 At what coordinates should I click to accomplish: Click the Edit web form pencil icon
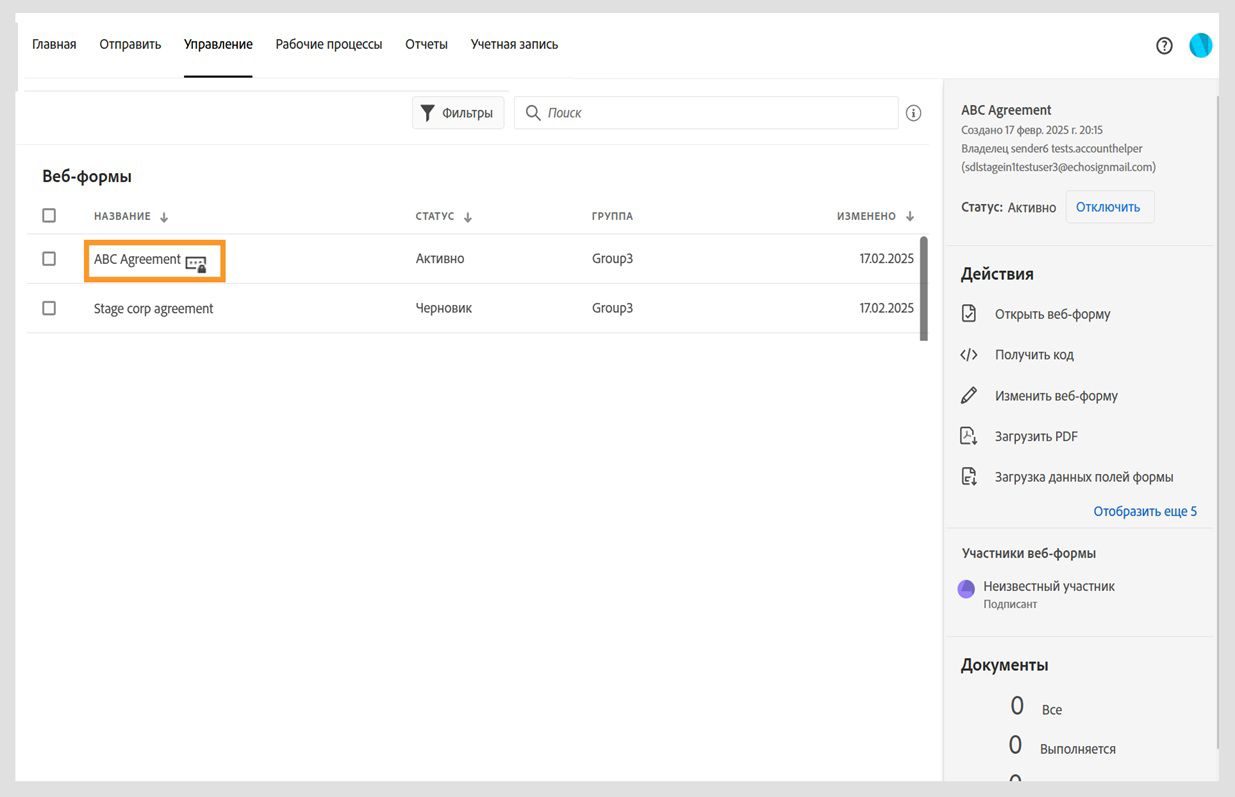(968, 396)
